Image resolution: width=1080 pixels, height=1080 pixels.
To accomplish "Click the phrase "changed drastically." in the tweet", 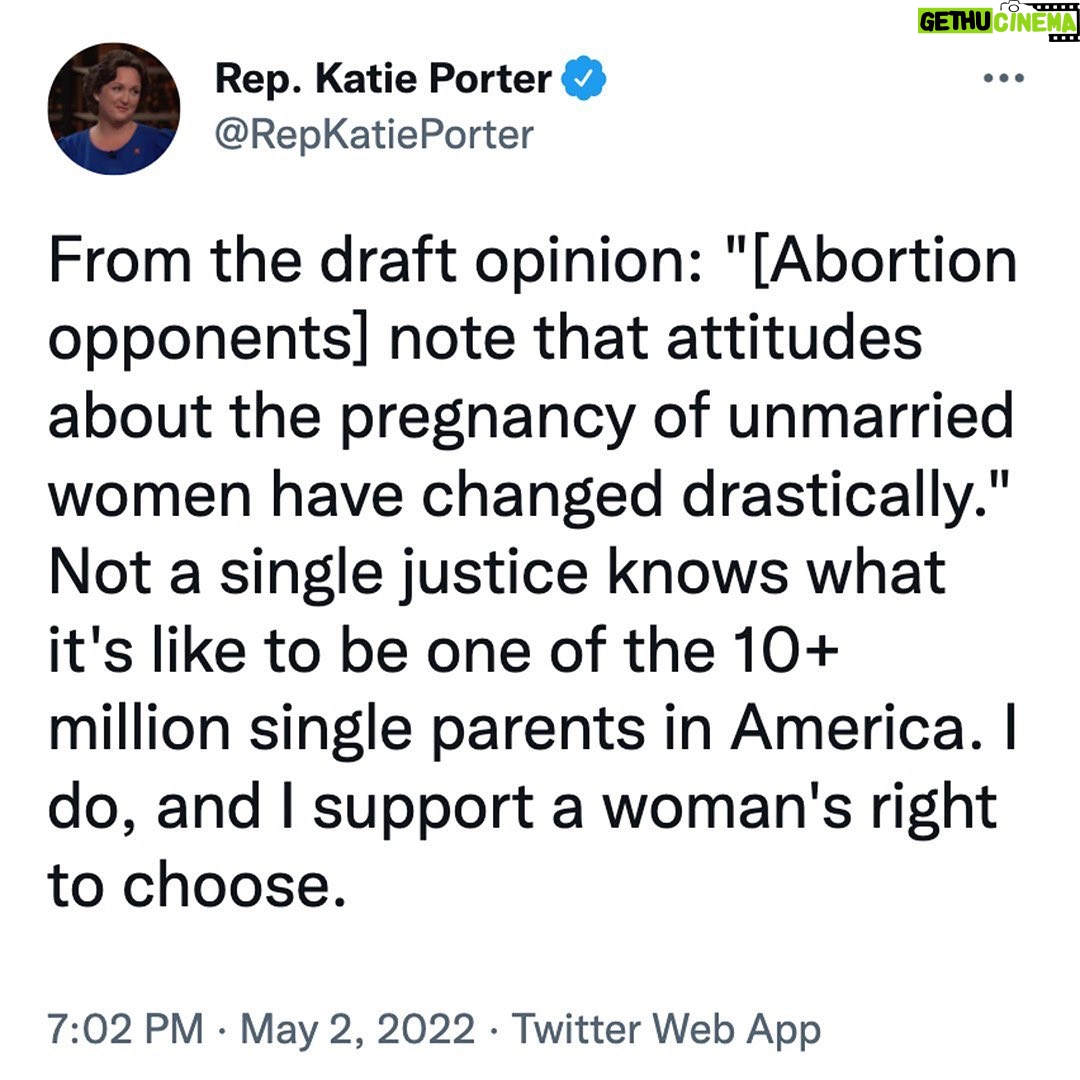I will (x=715, y=496).
